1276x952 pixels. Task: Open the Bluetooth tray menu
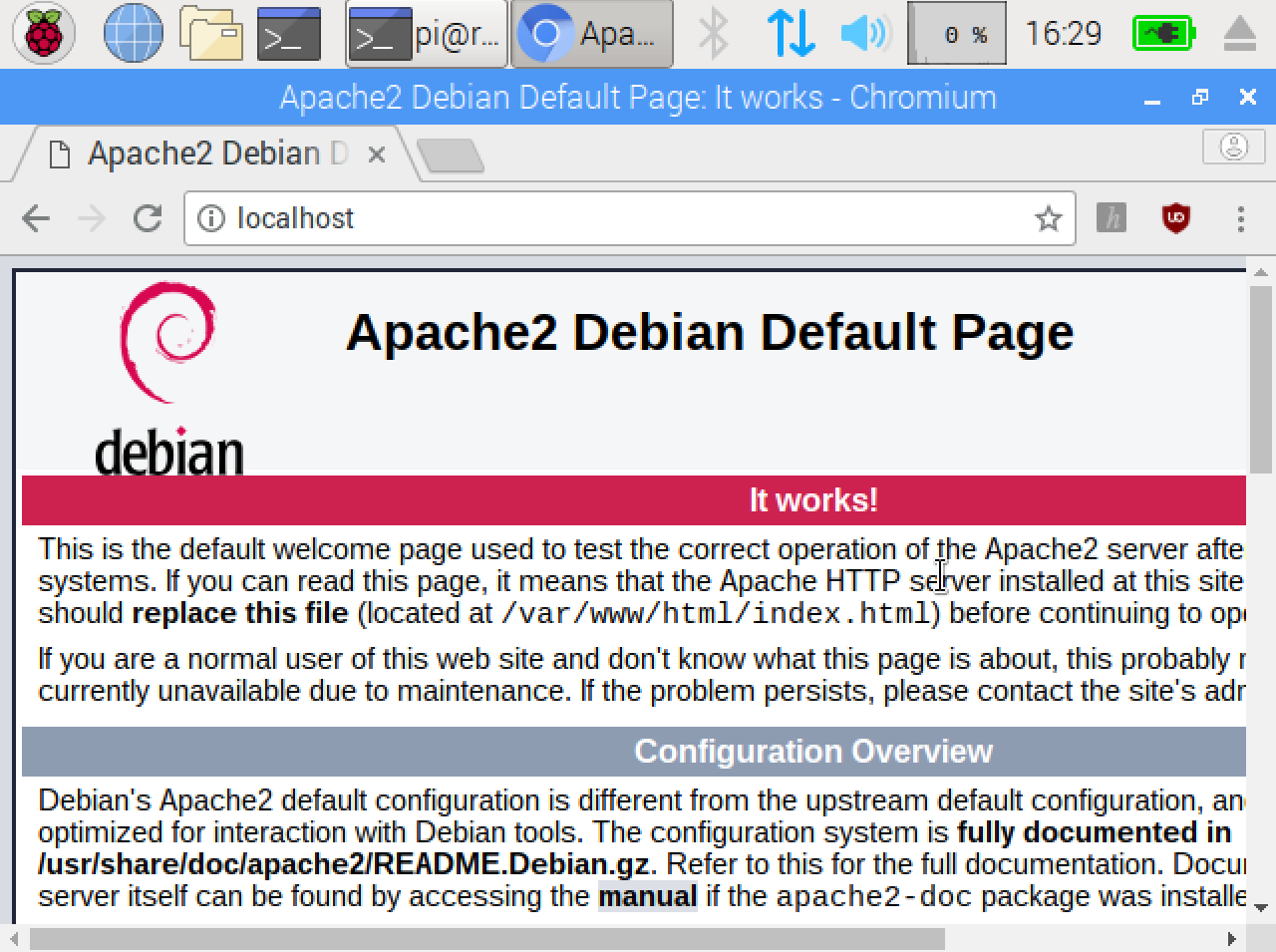[714, 33]
